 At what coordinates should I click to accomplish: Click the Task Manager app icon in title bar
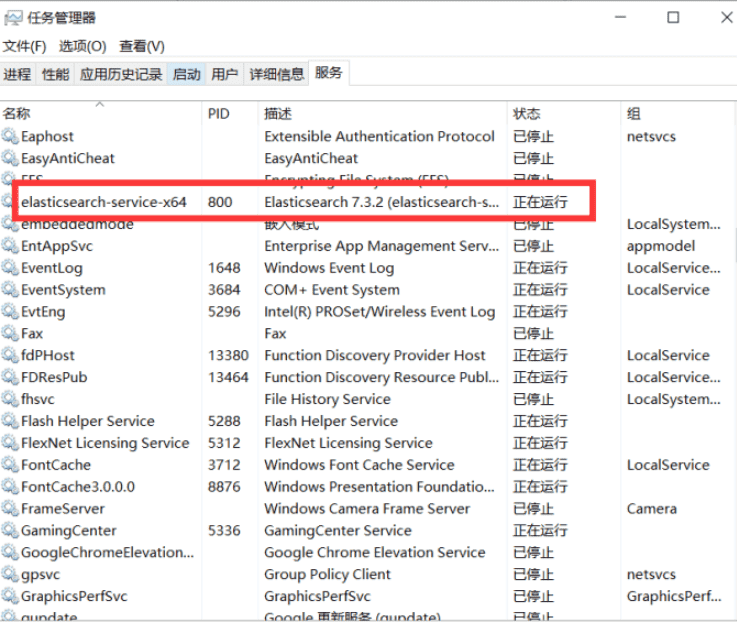13,18
